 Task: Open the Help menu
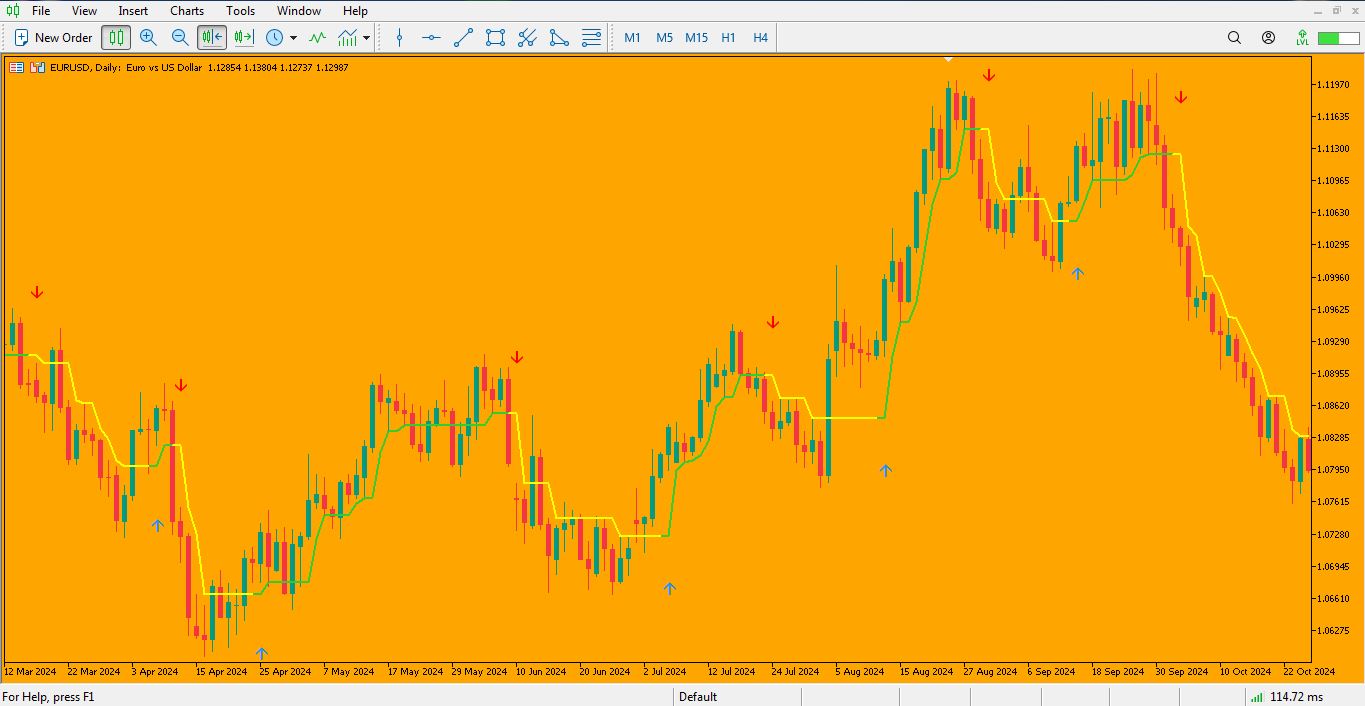coord(355,11)
